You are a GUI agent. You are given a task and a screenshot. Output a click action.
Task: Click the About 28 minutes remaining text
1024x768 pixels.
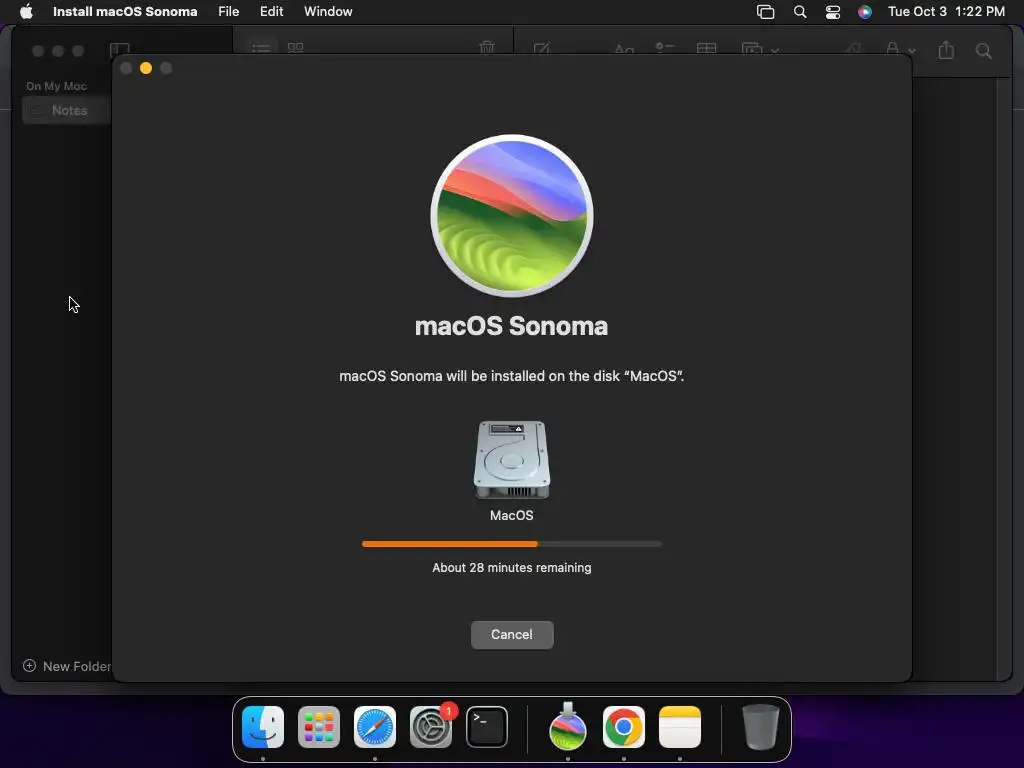point(511,568)
